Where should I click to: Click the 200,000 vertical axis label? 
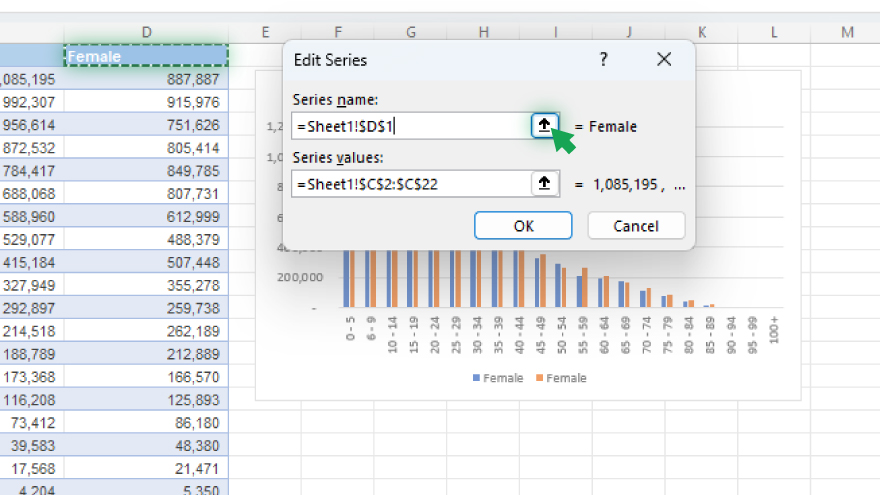click(300, 277)
